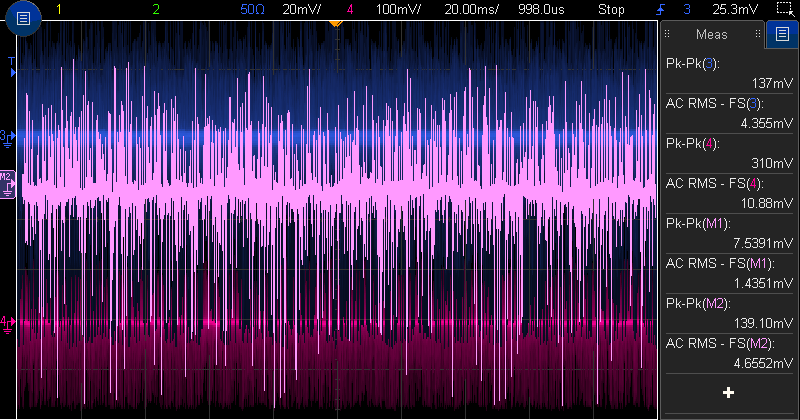Adjust the 998.0us horizontal delay value
Viewport: 800px width, 420px height.
[x=541, y=9]
